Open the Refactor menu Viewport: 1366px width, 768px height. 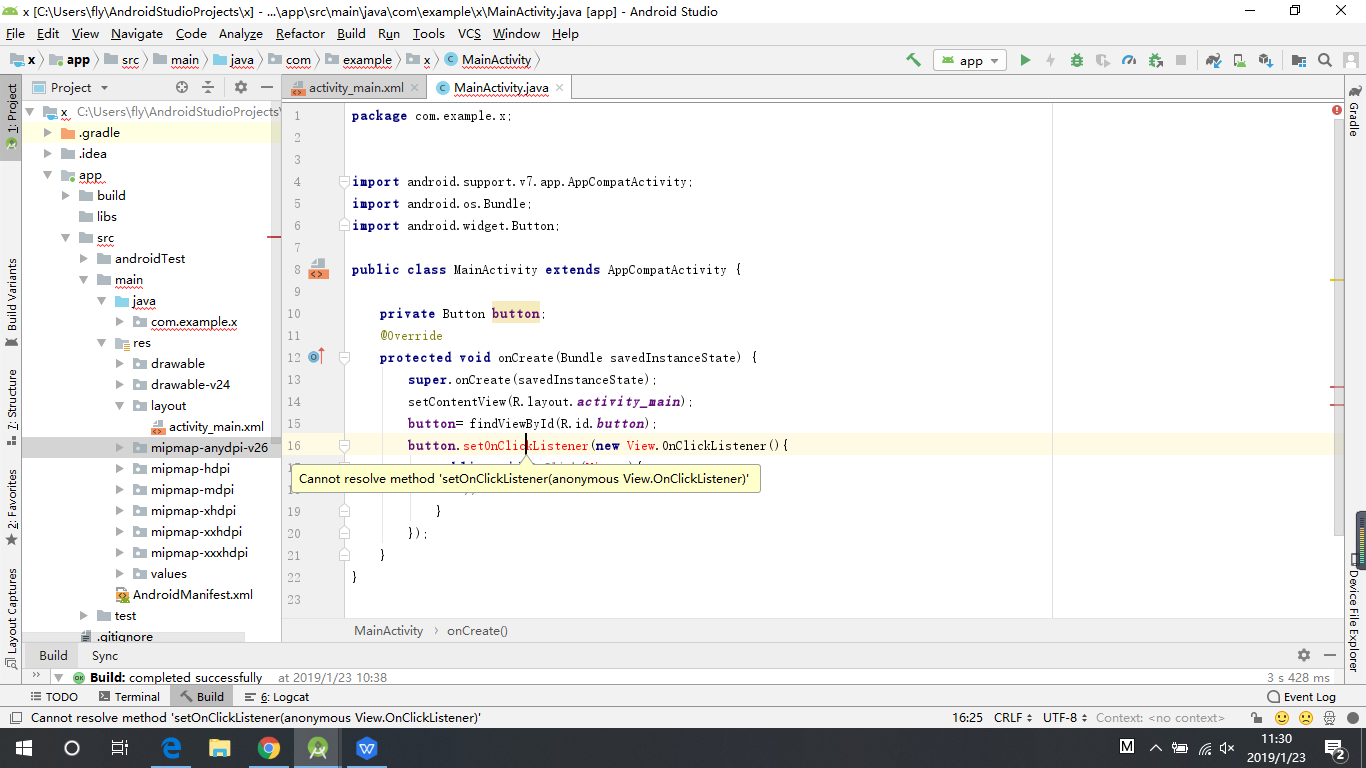pyautogui.click(x=300, y=33)
